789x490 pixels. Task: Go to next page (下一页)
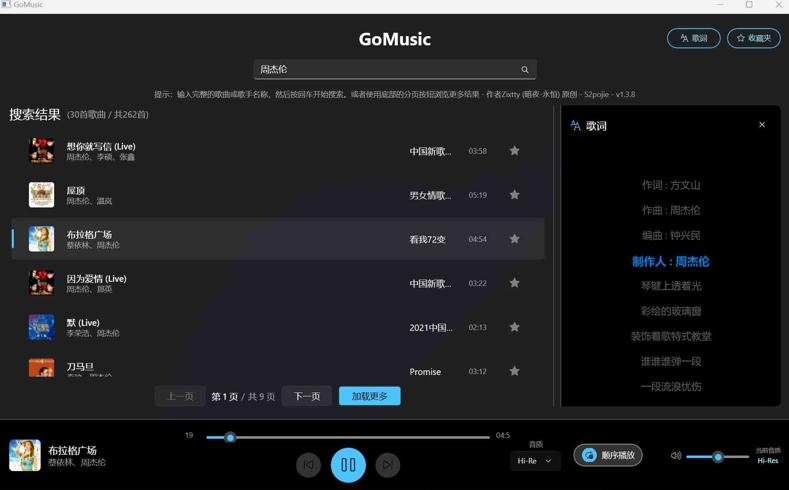(307, 396)
